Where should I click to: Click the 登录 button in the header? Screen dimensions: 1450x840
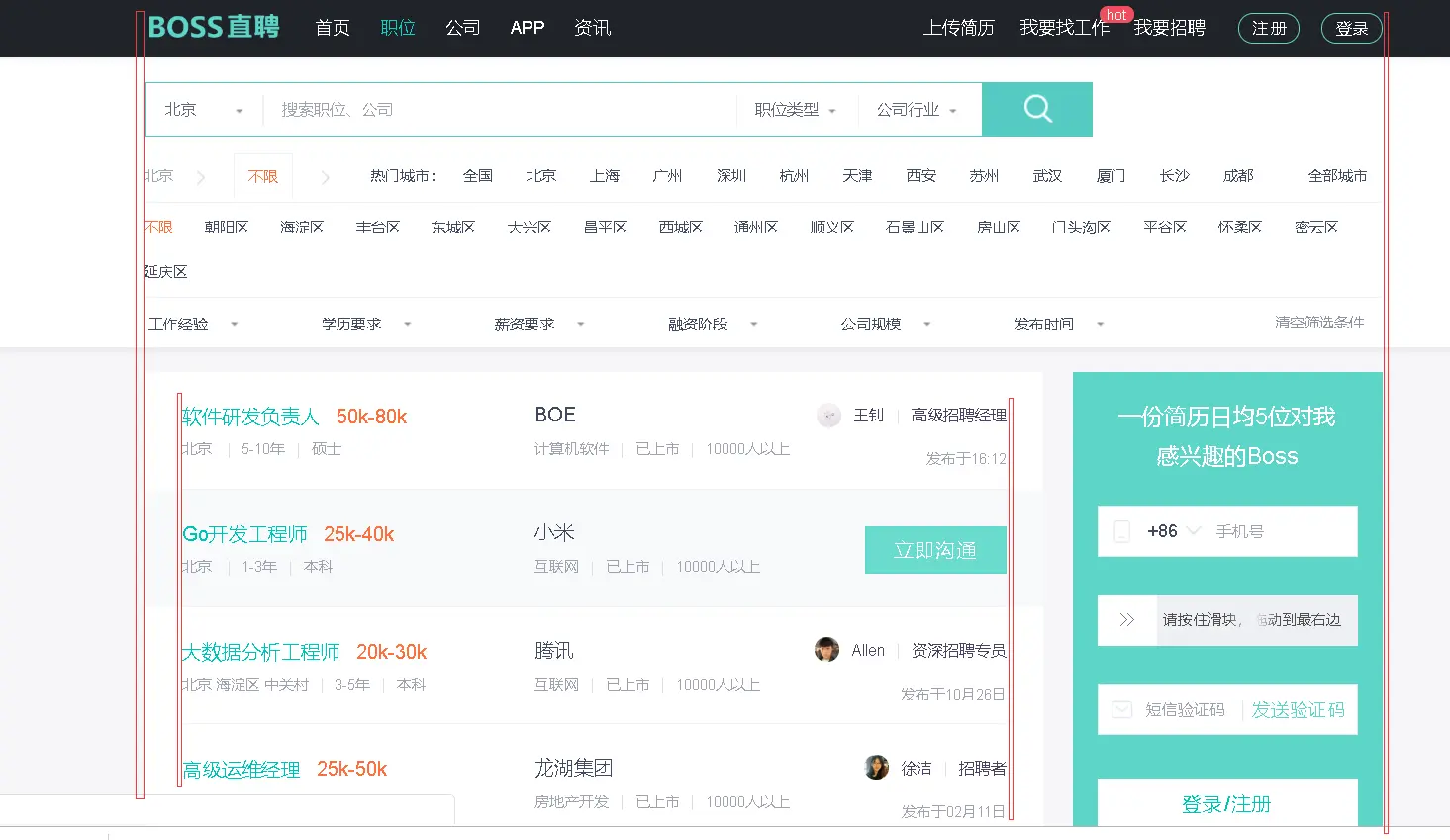[x=1352, y=28]
